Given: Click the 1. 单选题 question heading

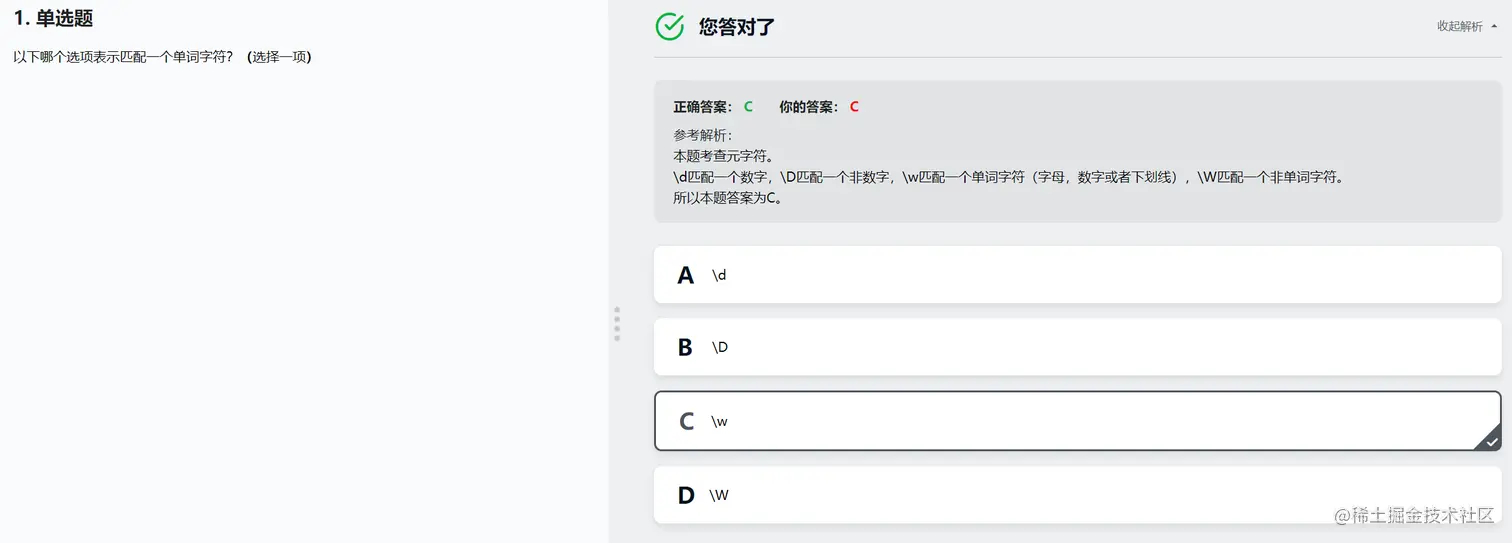Looking at the screenshot, I should pos(53,19).
